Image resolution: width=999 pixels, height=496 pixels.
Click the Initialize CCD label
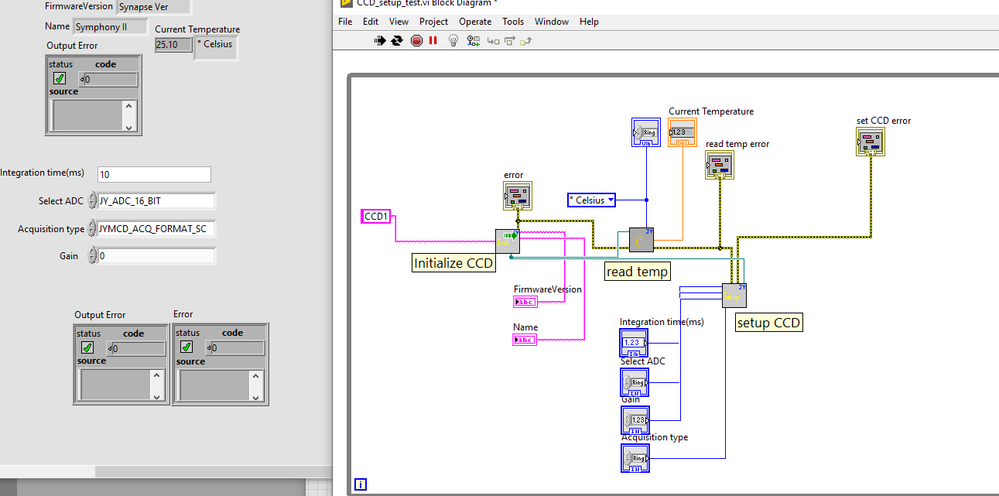pyautogui.click(x=454, y=262)
